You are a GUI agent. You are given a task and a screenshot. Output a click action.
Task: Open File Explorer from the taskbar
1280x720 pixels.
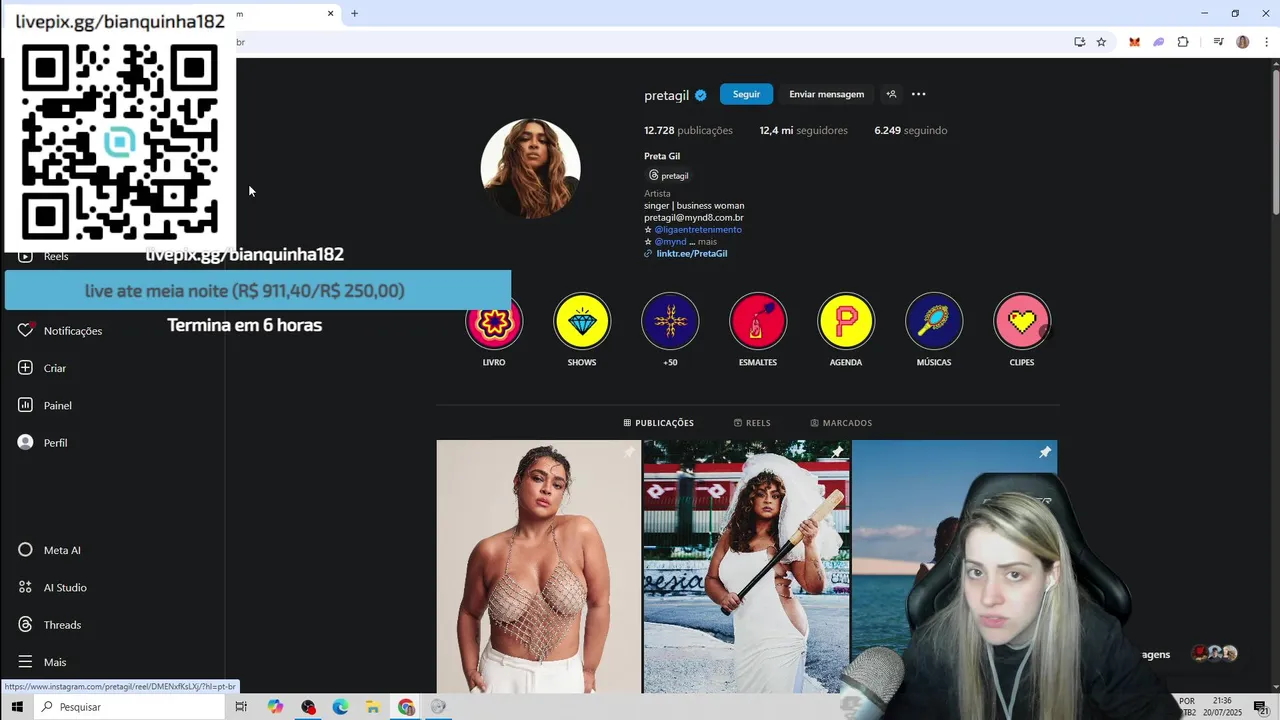pos(372,707)
